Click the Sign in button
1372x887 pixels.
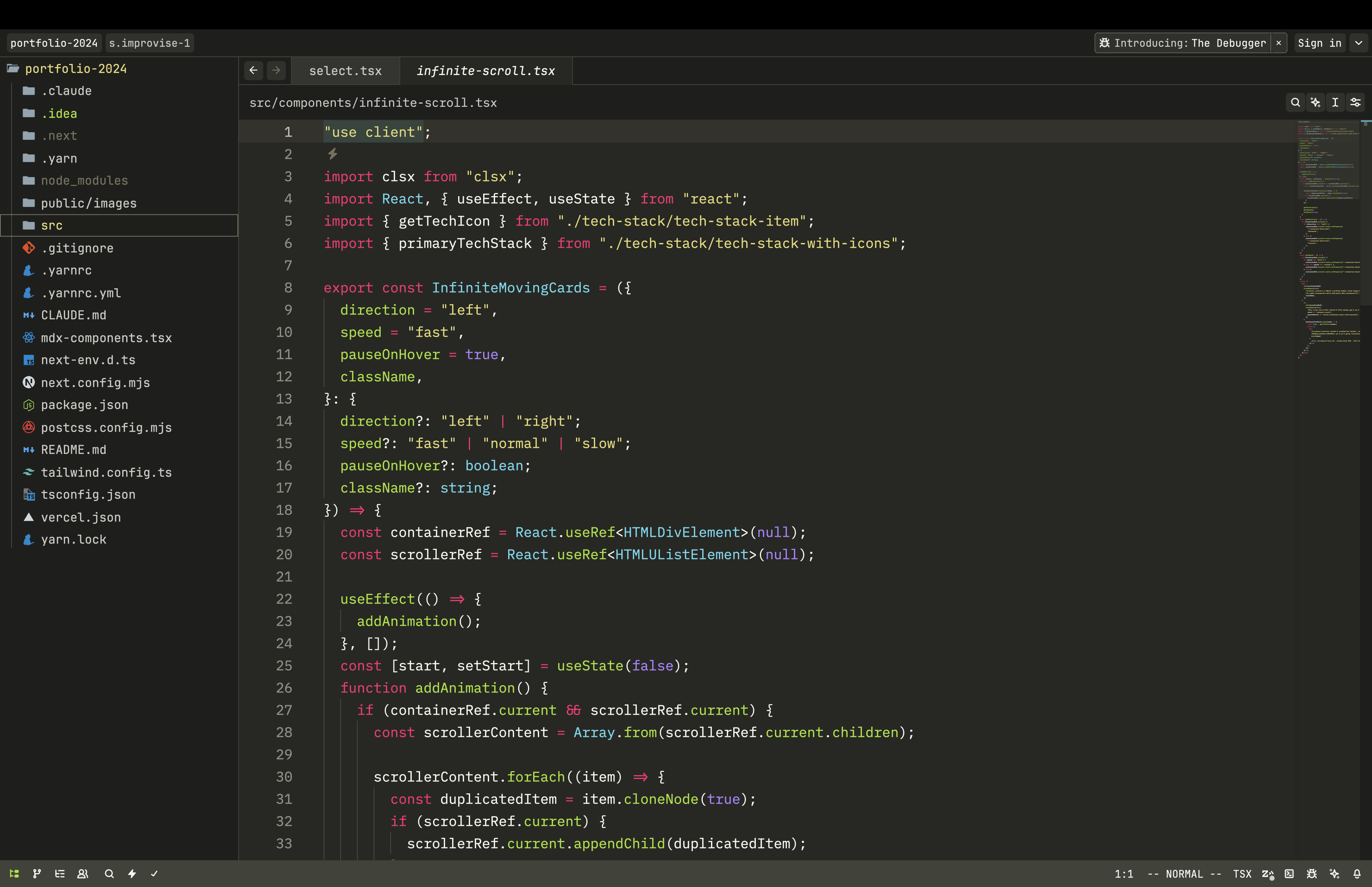point(1320,43)
